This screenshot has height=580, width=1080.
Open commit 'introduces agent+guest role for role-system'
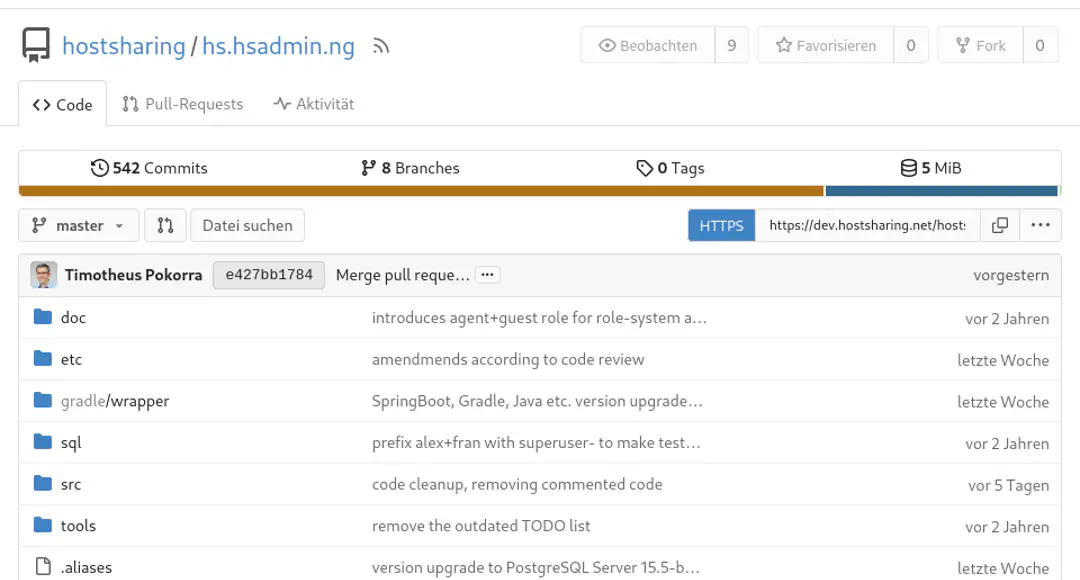539,318
